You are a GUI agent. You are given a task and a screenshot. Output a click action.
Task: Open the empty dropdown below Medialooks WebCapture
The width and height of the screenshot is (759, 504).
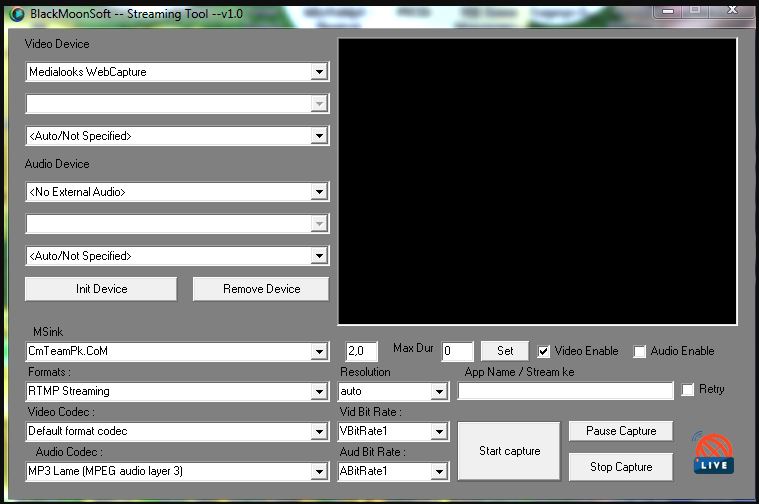[x=177, y=104]
